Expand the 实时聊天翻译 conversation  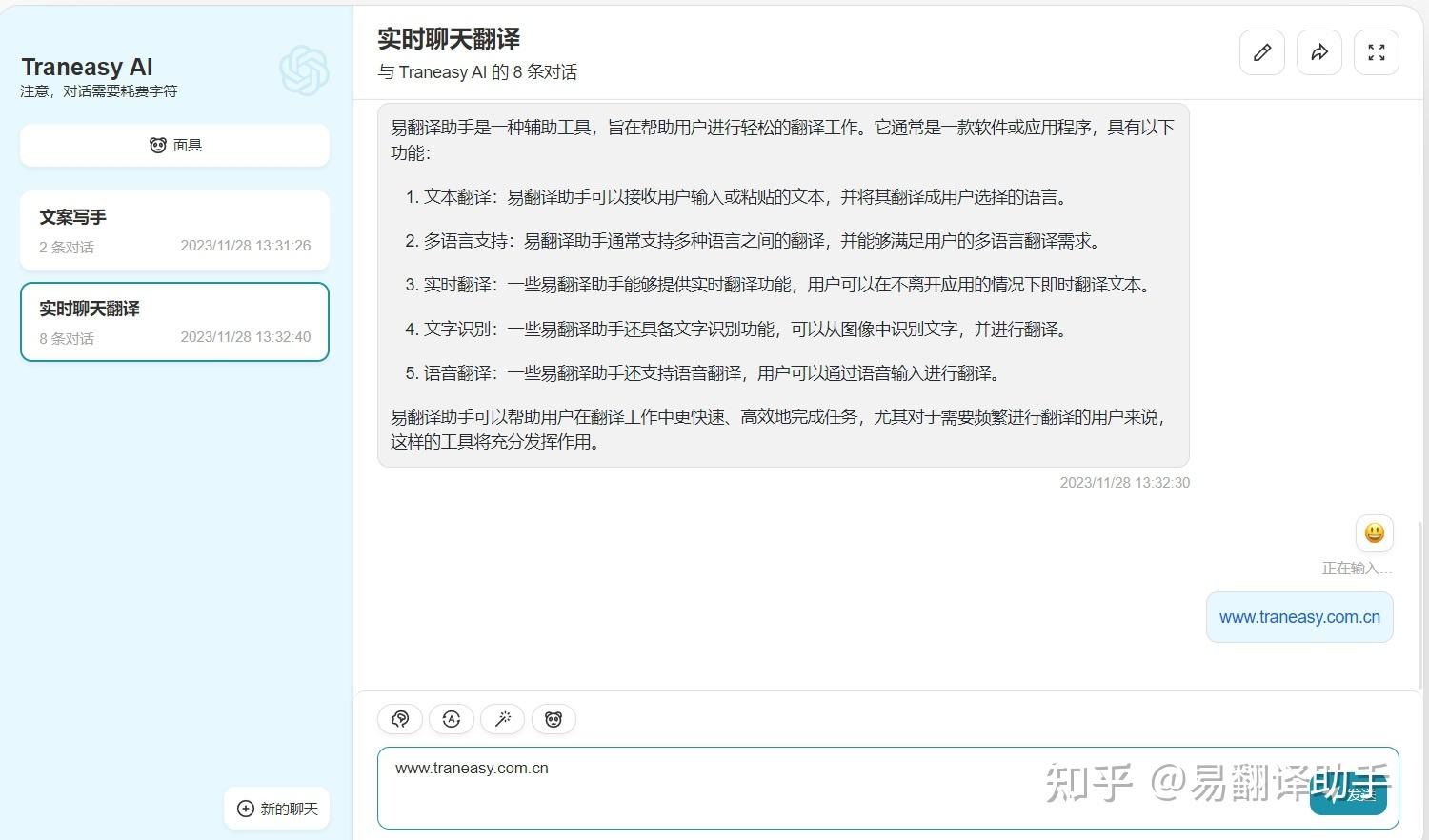(174, 322)
